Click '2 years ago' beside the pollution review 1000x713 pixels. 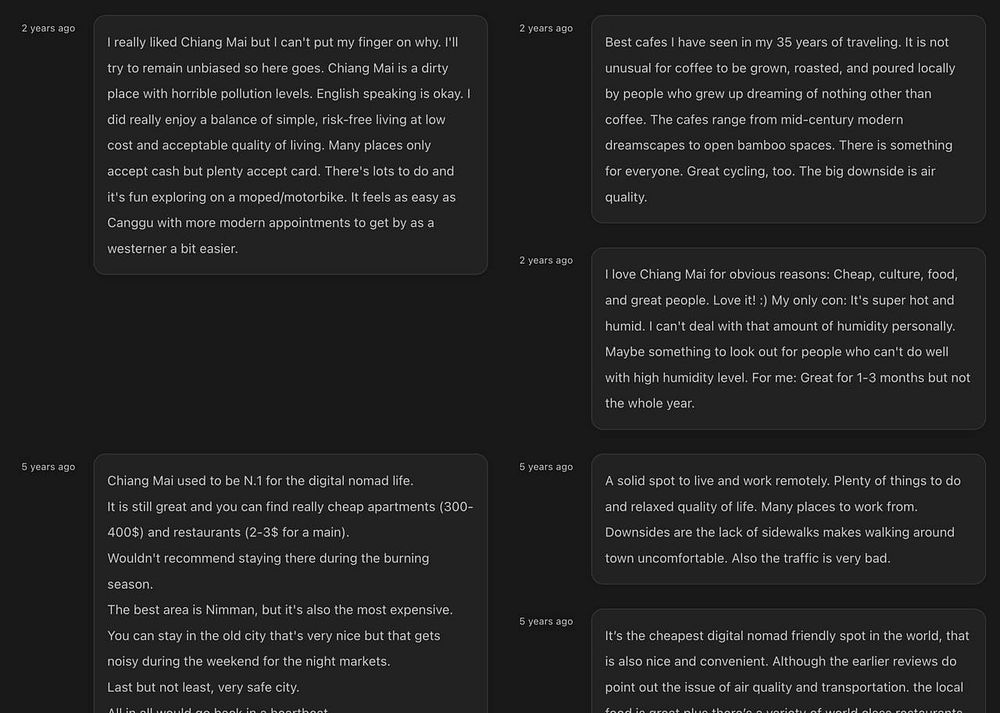(48, 28)
